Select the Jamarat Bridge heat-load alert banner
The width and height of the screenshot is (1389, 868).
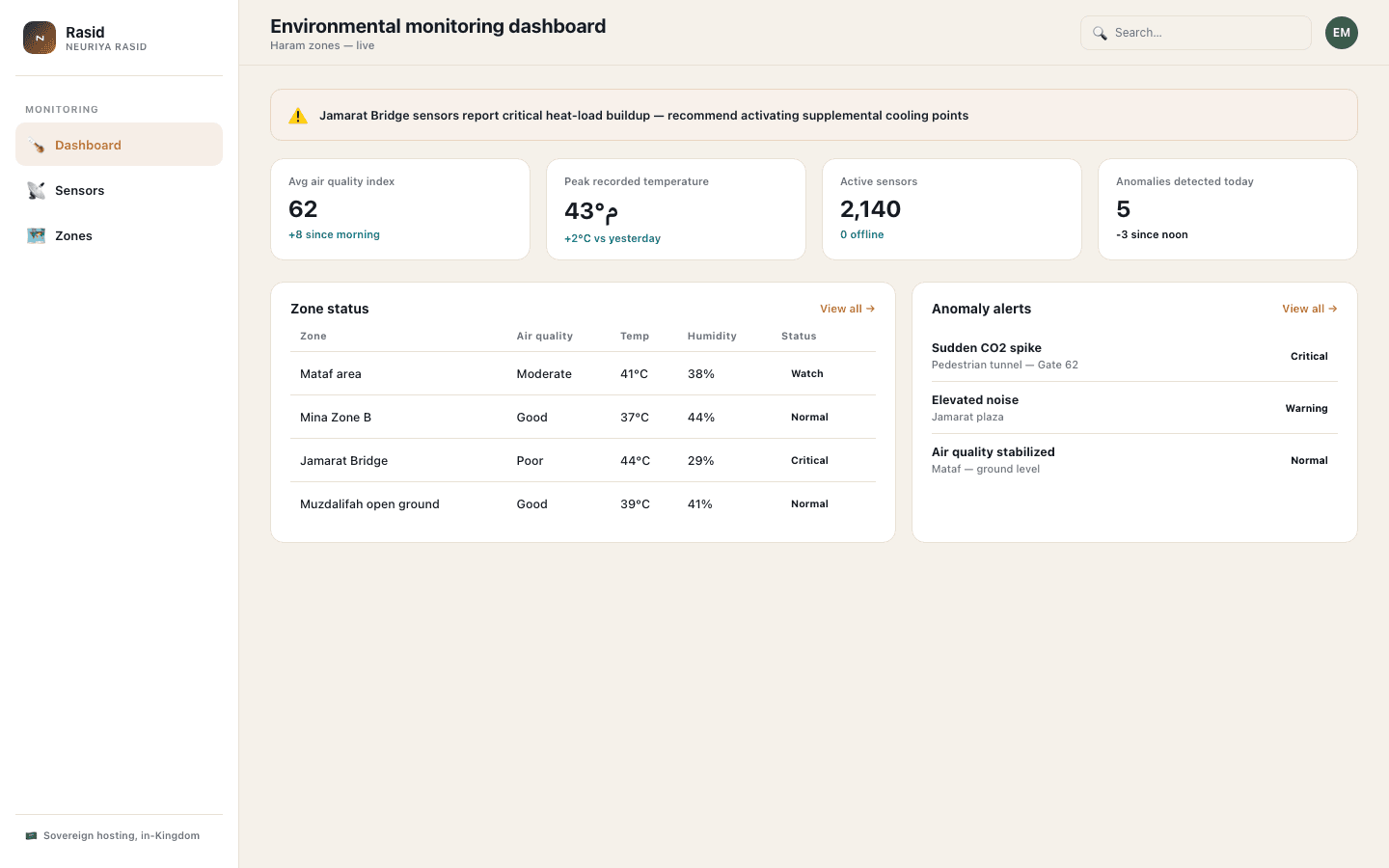814,115
